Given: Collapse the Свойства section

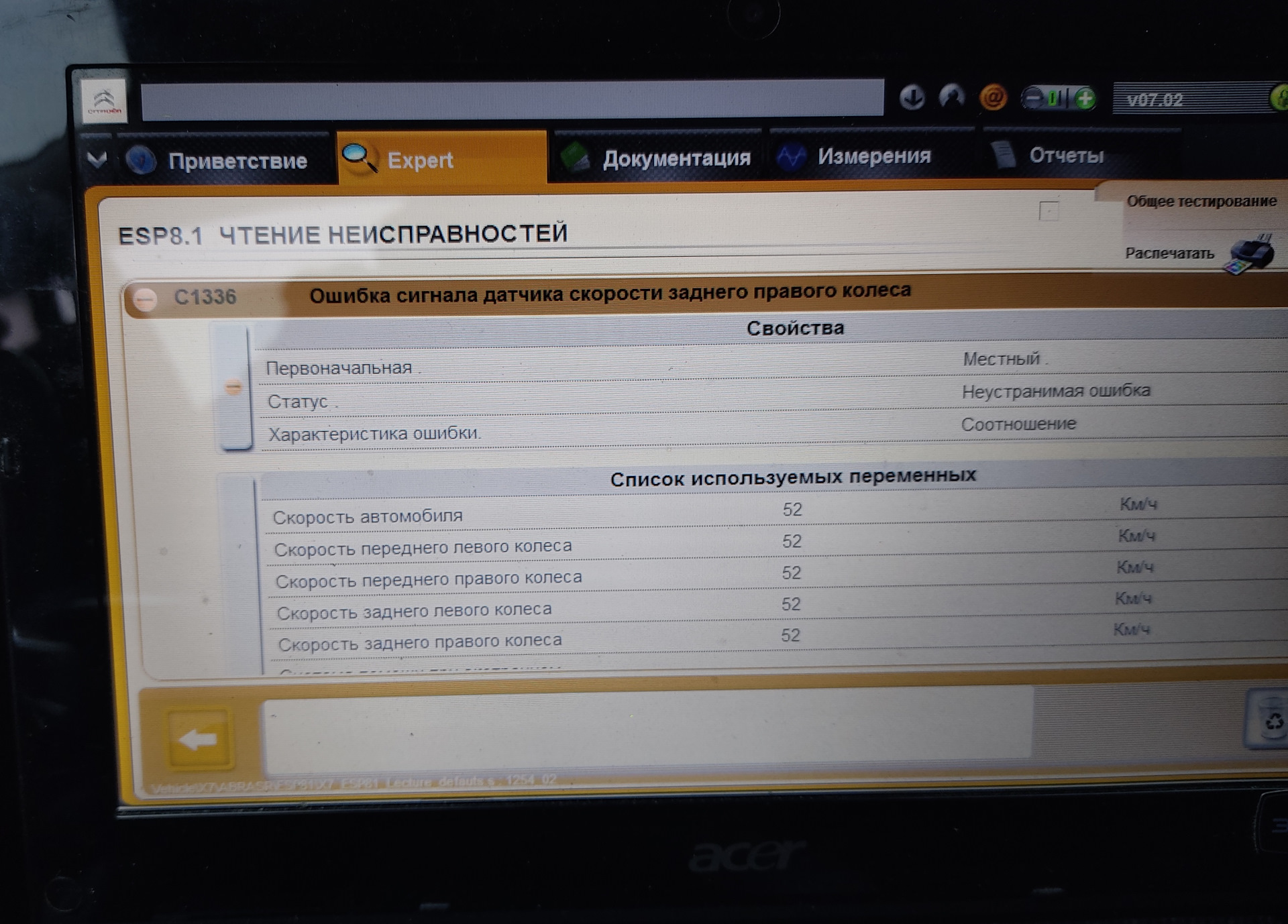Looking at the screenshot, I should pyautogui.click(x=233, y=388).
